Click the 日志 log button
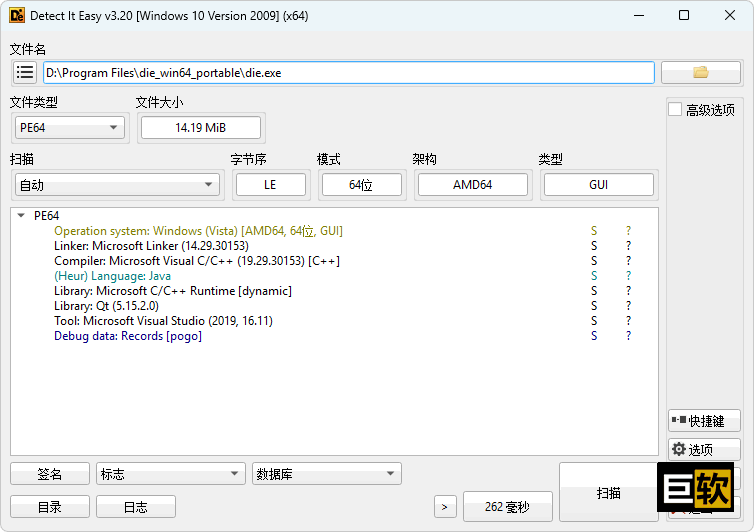The height and width of the screenshot is (532, 754). pyautogui.click(x=136, y=507)
